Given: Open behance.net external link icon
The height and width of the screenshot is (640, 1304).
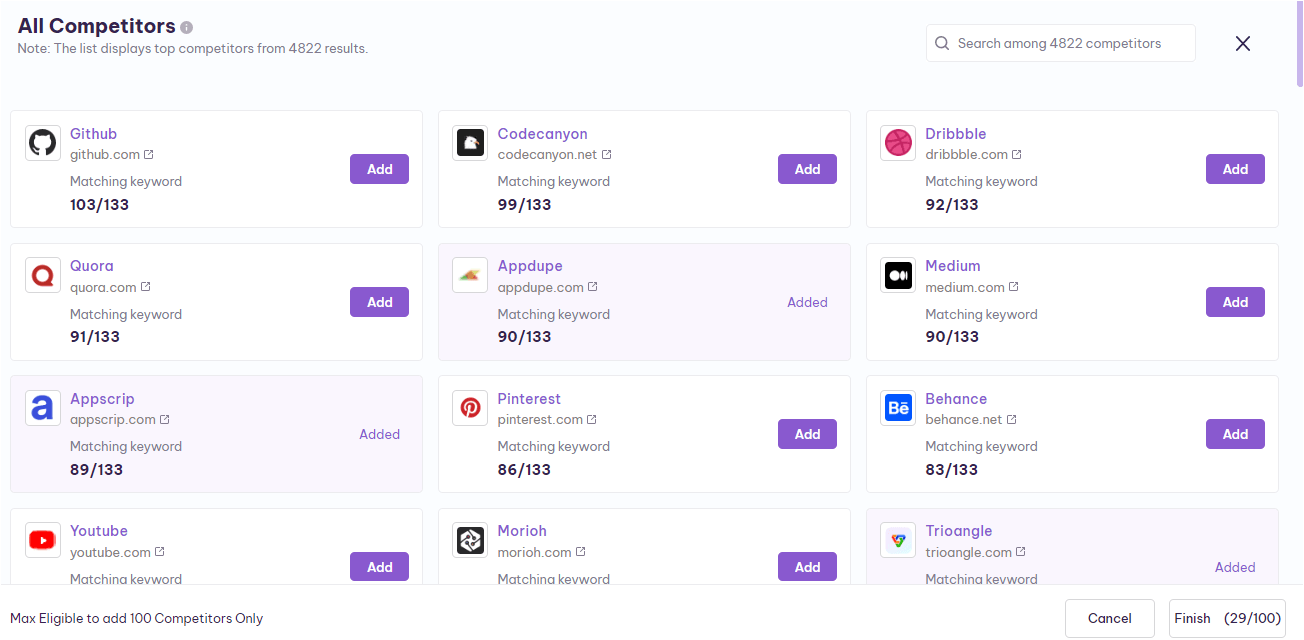Looking at the screenshot, I should point(1012,420).
